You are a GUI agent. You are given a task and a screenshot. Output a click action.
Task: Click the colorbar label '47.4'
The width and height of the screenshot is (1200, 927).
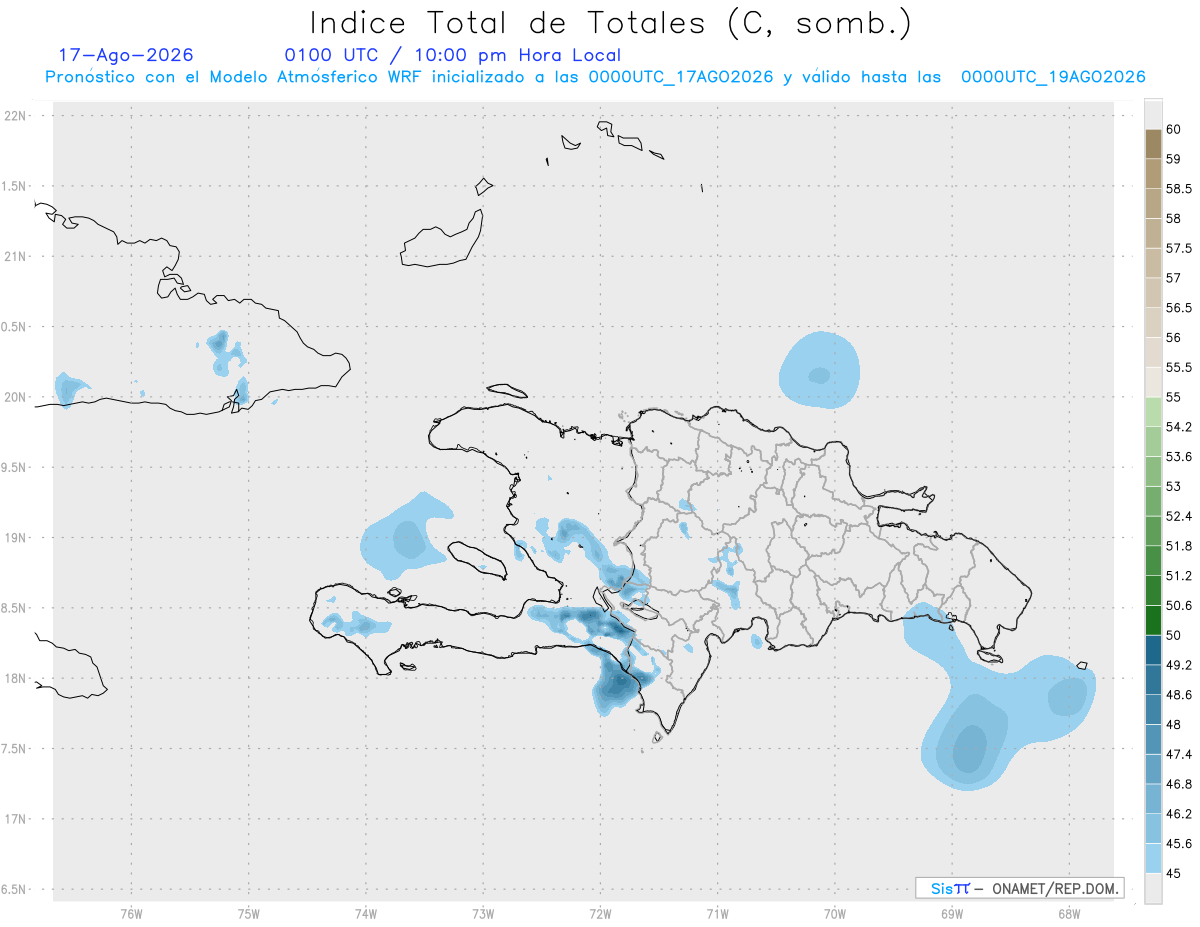(x=1178, y=754)
